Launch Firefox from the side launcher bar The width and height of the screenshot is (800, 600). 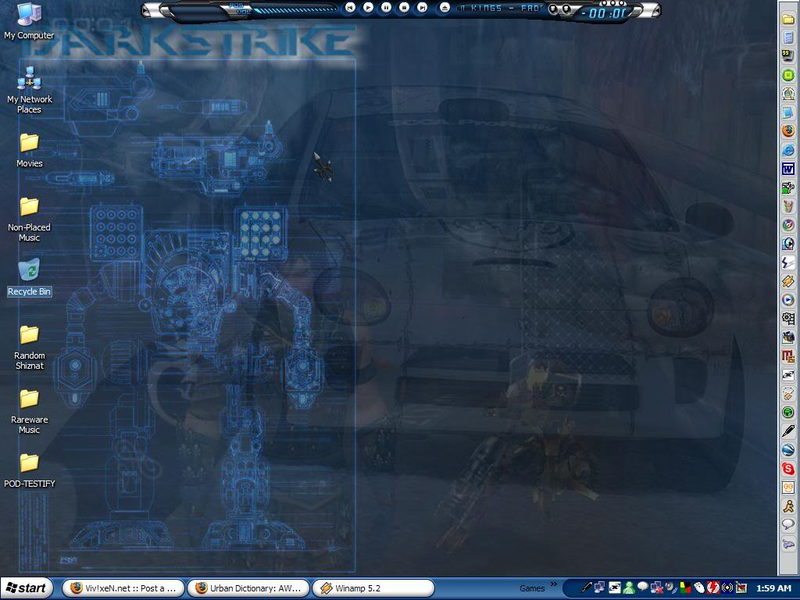point(788,131)
